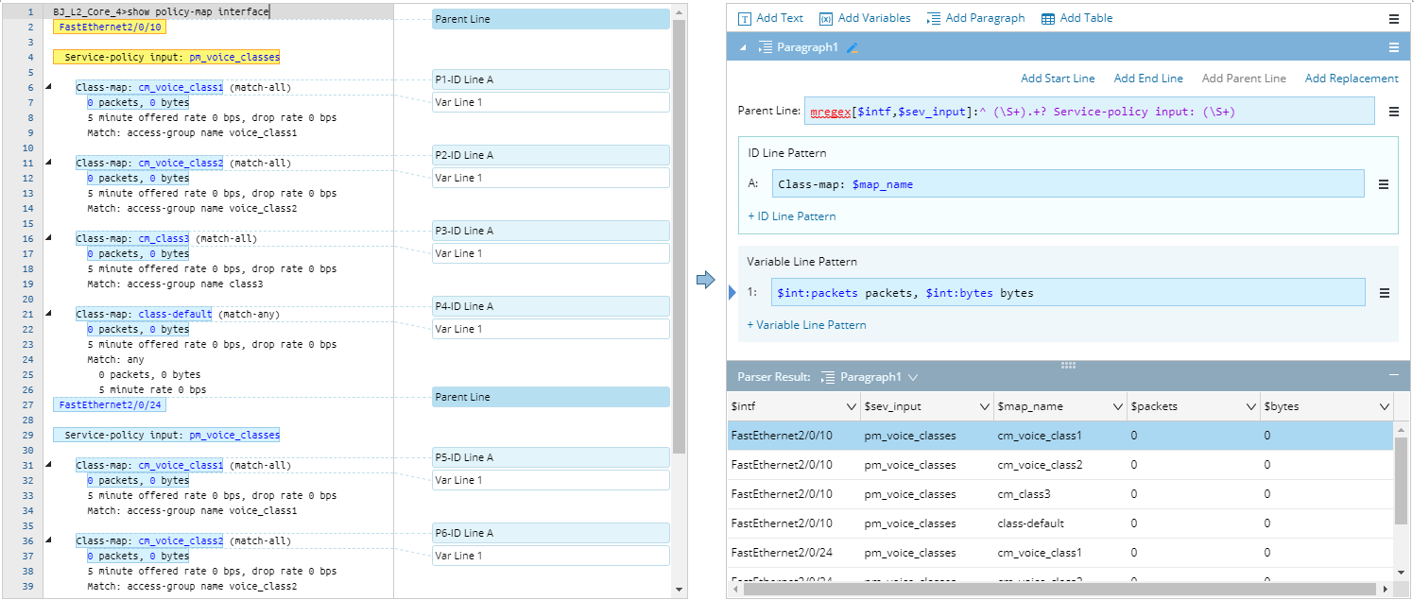Click the Add Start Line link
The image size is (1414, 607).
(1057, 78)
